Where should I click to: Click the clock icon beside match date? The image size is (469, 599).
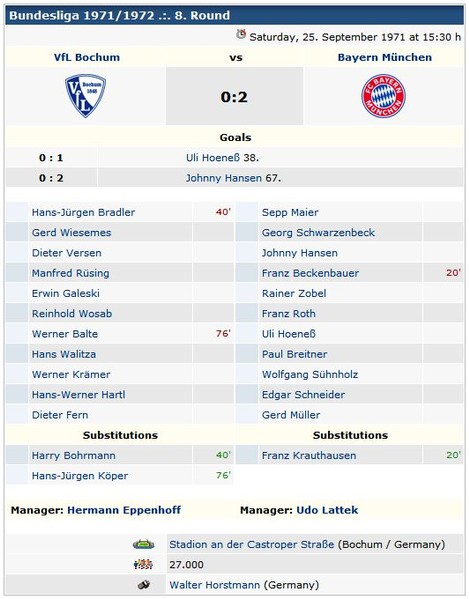[241, 34]
